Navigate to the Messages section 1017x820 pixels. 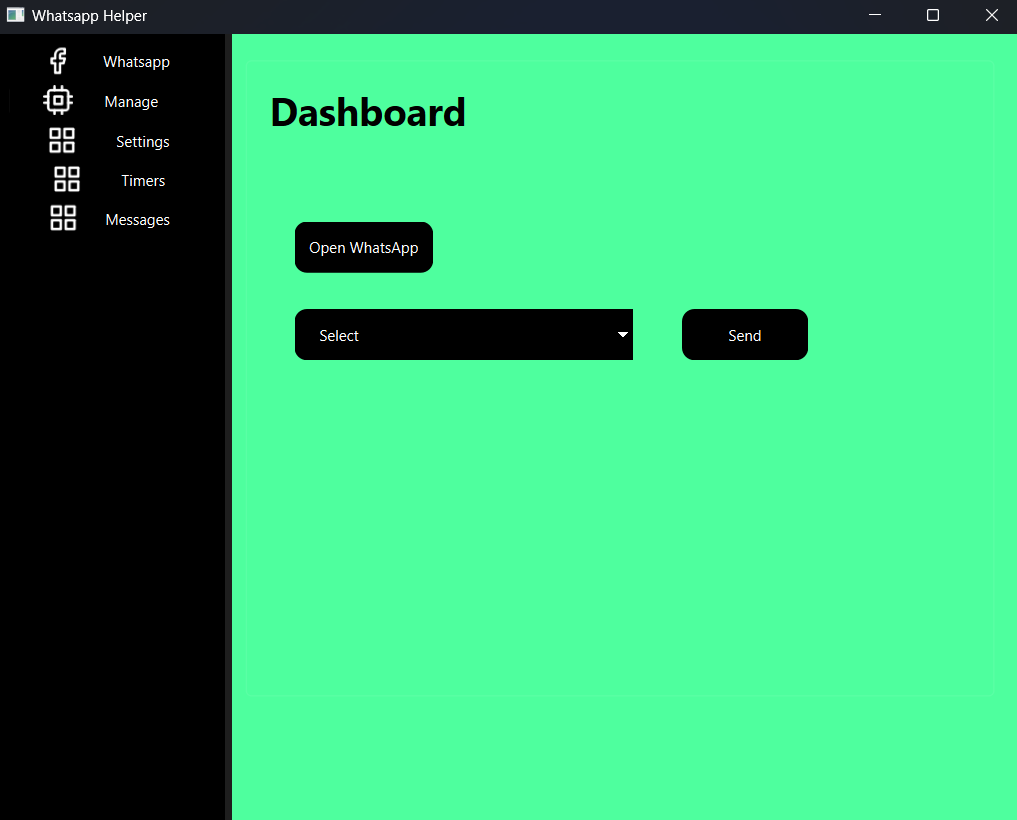pyautogui.click(x=137, y=219)
